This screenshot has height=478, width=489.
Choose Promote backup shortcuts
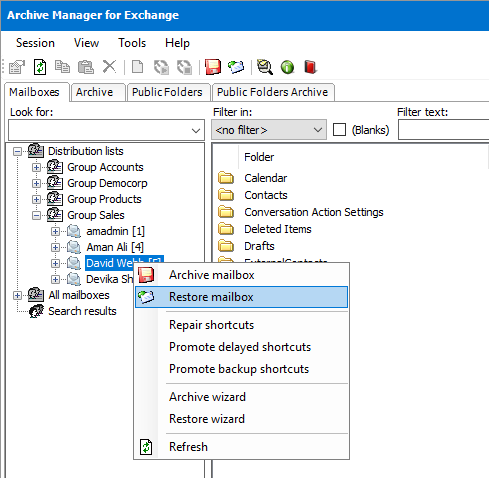click(242, 369)
